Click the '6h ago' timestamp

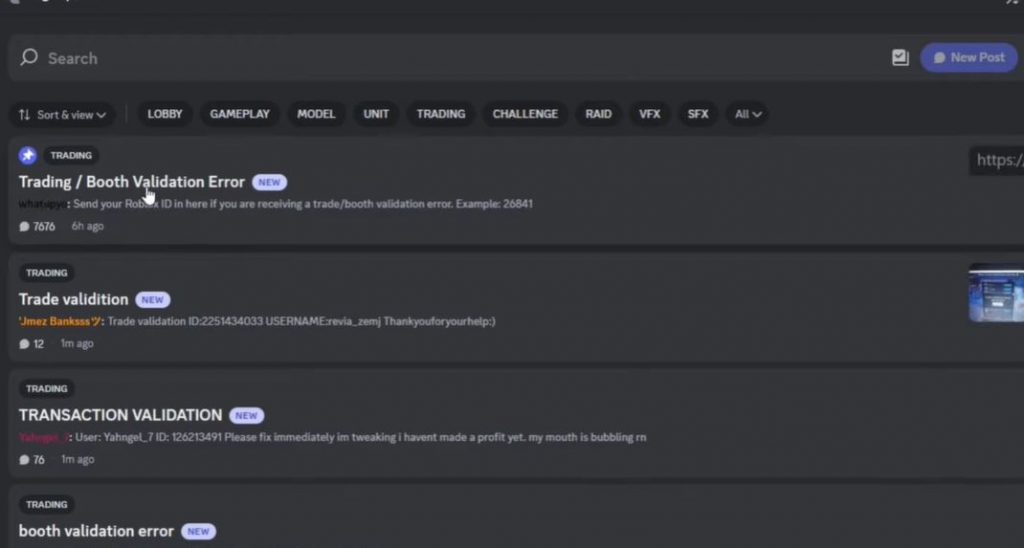pos(88,227)
